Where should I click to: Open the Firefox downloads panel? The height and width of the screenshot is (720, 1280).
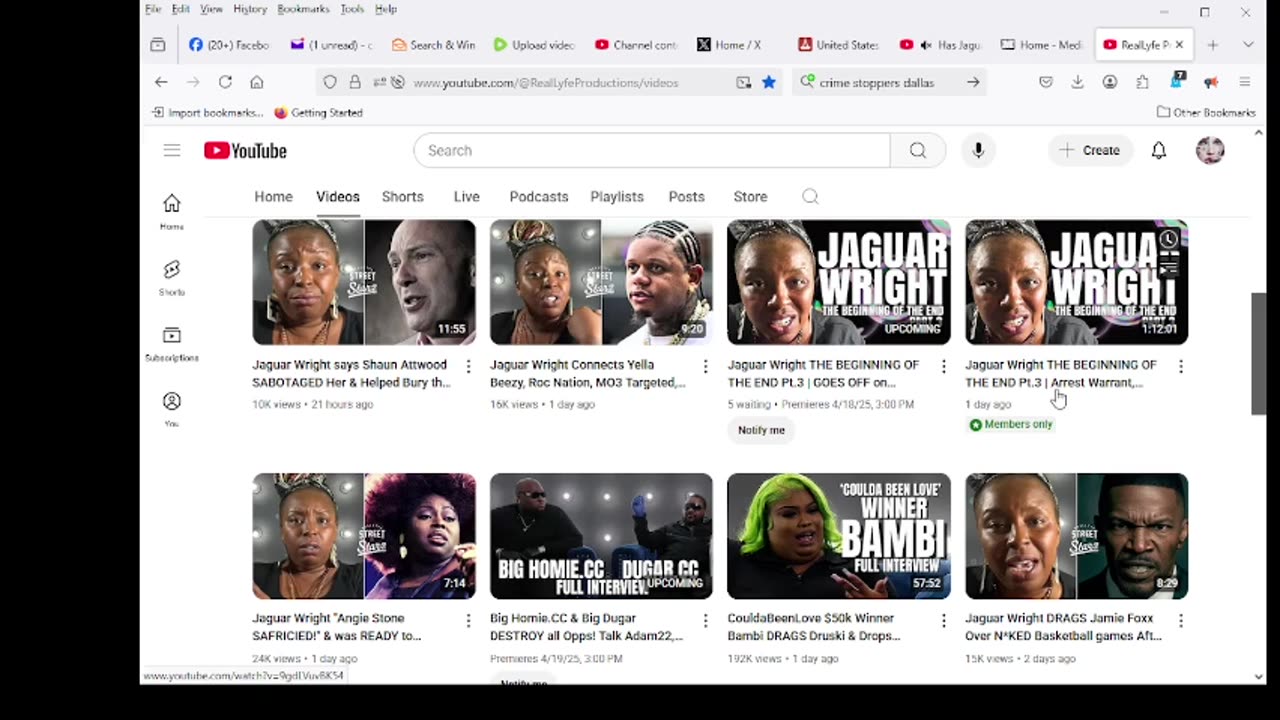(x=1077, y=82)
